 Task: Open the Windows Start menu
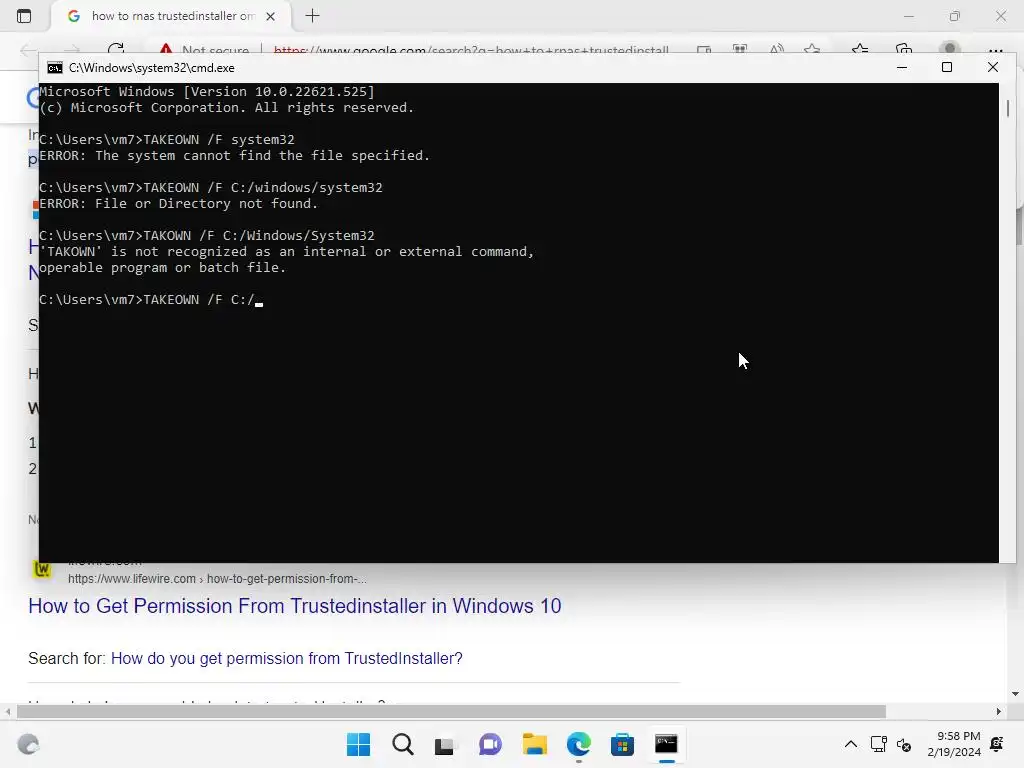click(x=358, y=744)
